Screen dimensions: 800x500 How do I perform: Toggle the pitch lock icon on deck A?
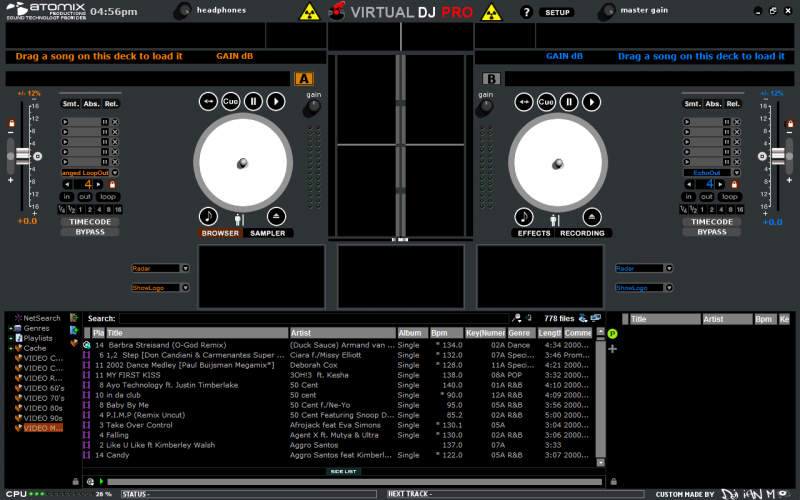coord(11,123)
